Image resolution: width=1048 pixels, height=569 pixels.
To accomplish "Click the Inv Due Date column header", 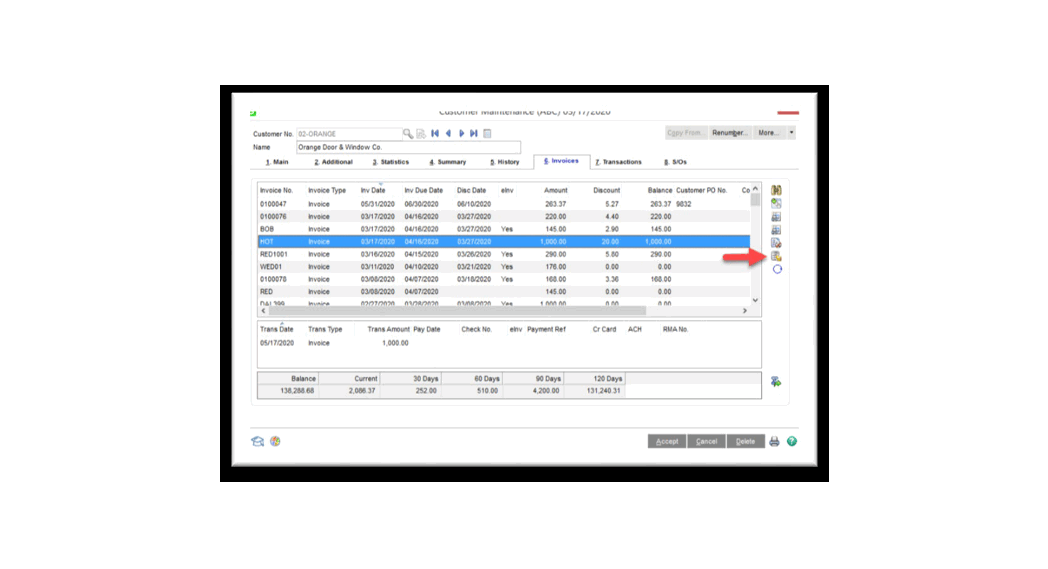I will coord(424,191).
